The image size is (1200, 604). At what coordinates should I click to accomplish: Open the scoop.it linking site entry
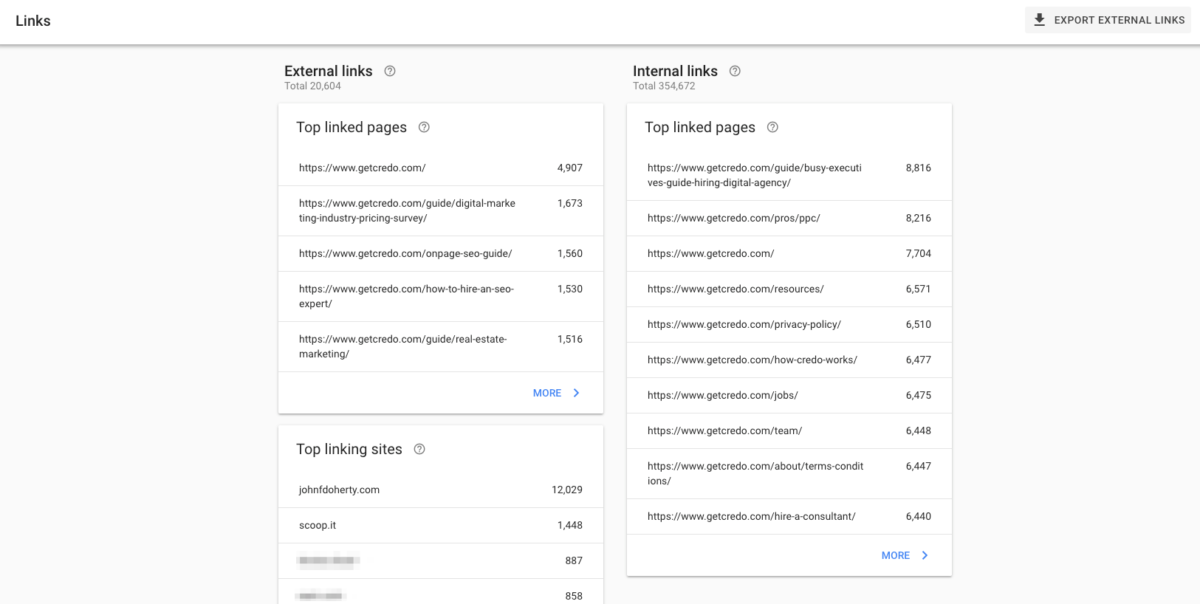click(x=316, y=525)
